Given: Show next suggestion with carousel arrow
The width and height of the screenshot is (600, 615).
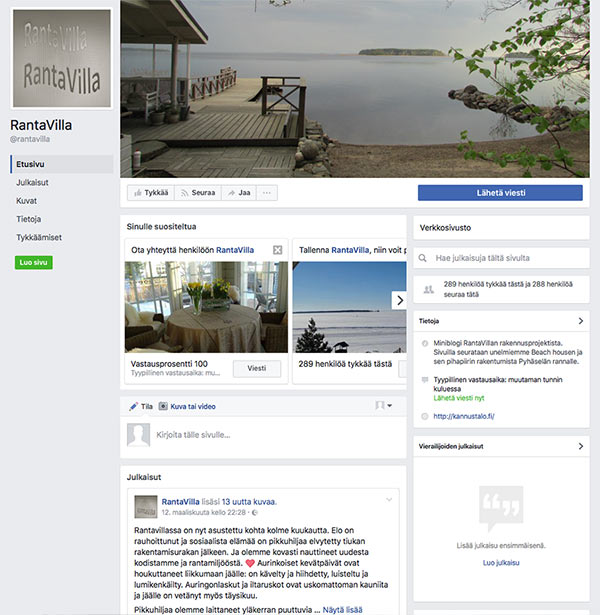Looking at the screenshot, I should (399, 300).
